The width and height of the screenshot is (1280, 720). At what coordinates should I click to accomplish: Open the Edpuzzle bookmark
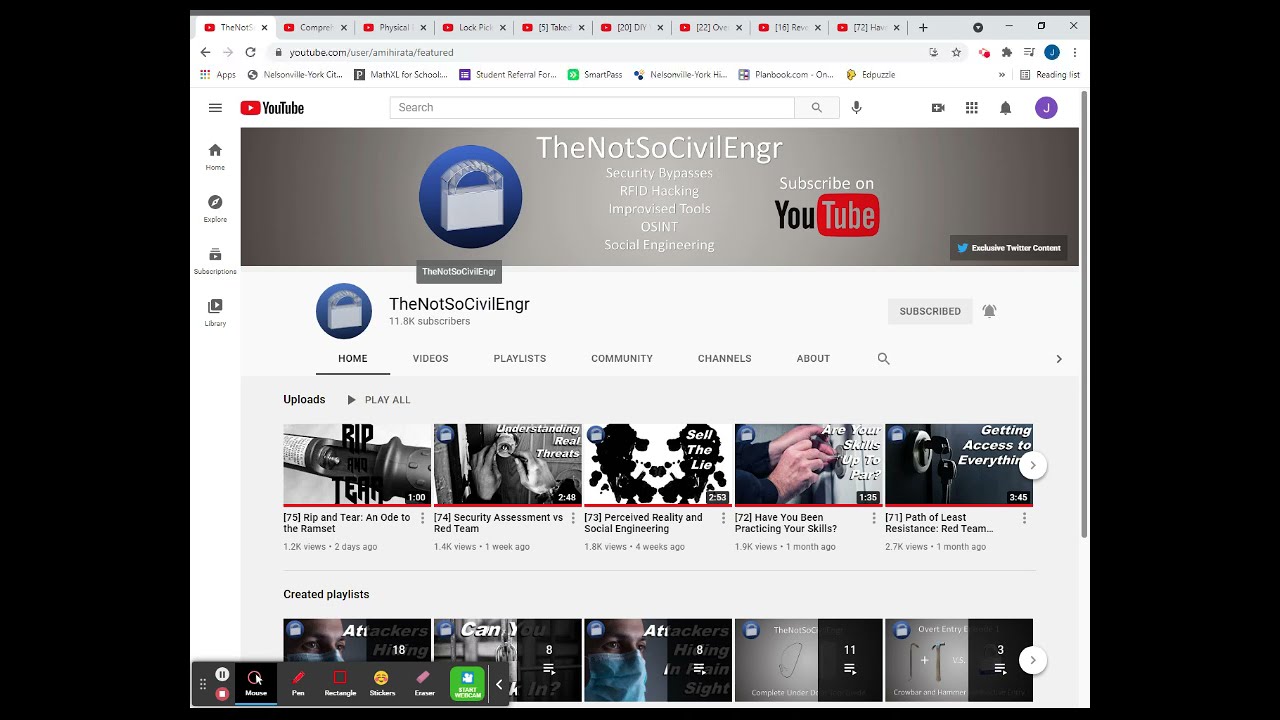click(x=870, y=74)
